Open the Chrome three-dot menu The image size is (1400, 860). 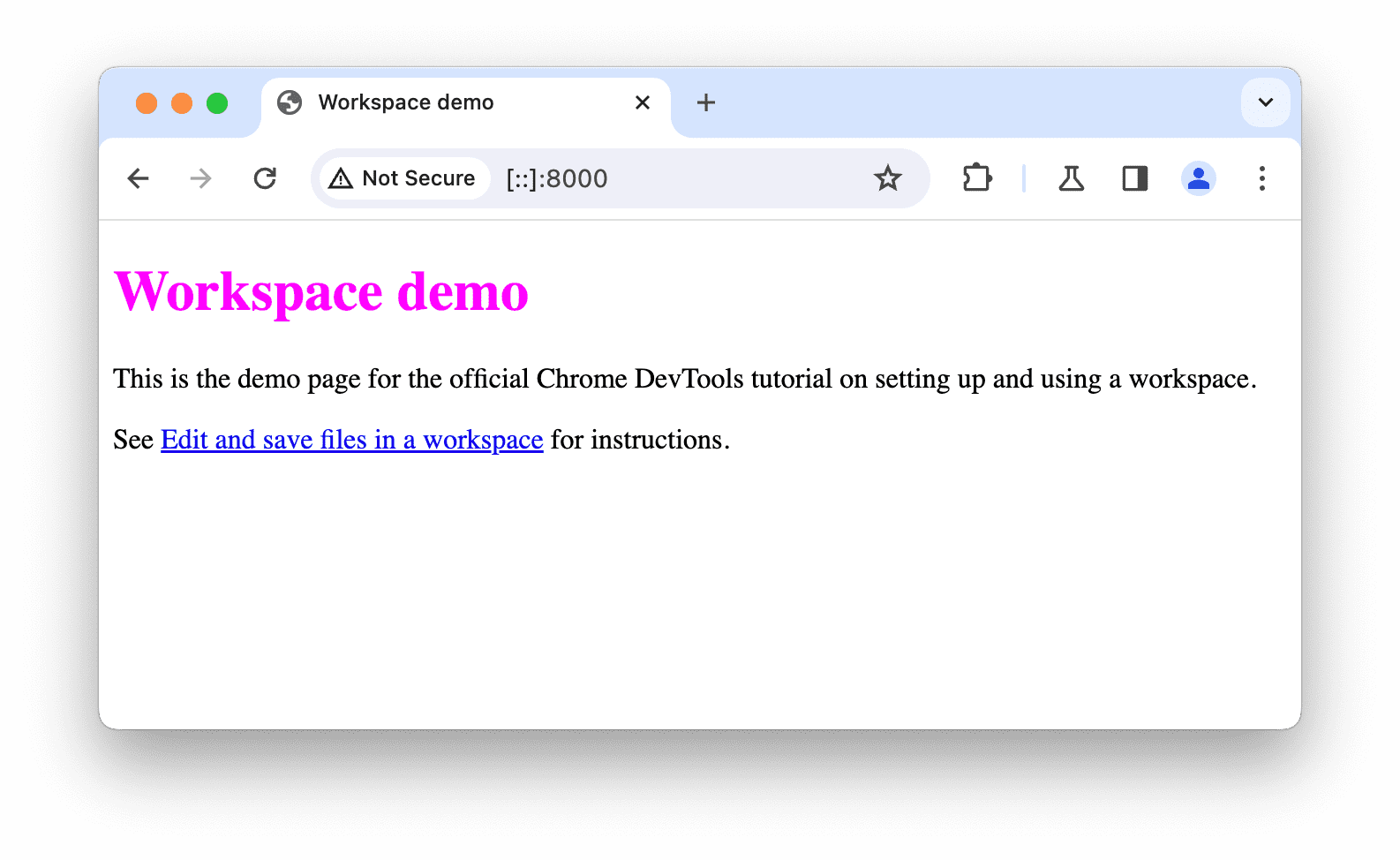(x=1261, y=178)
